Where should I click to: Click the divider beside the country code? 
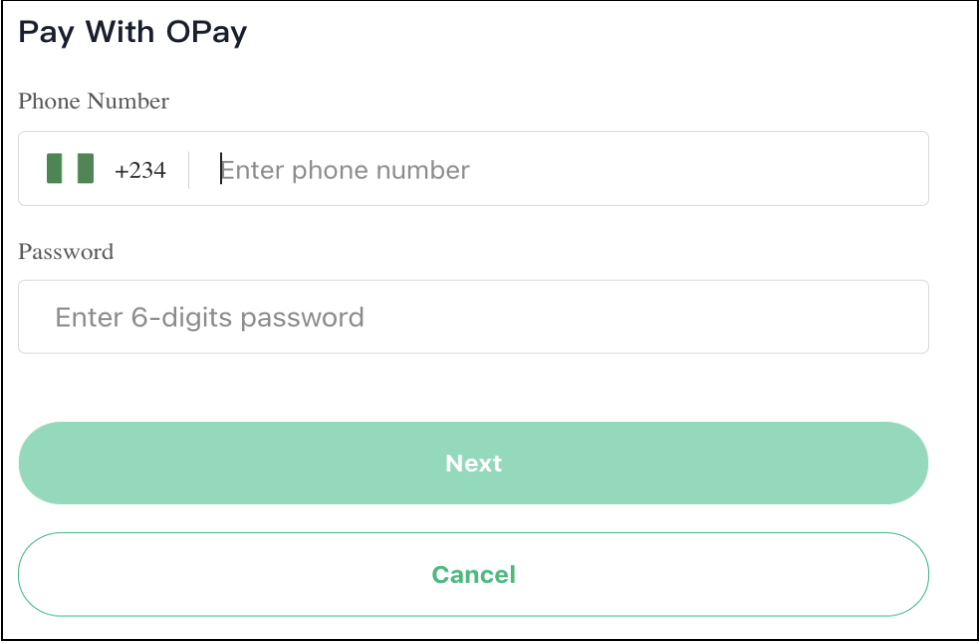188,169
